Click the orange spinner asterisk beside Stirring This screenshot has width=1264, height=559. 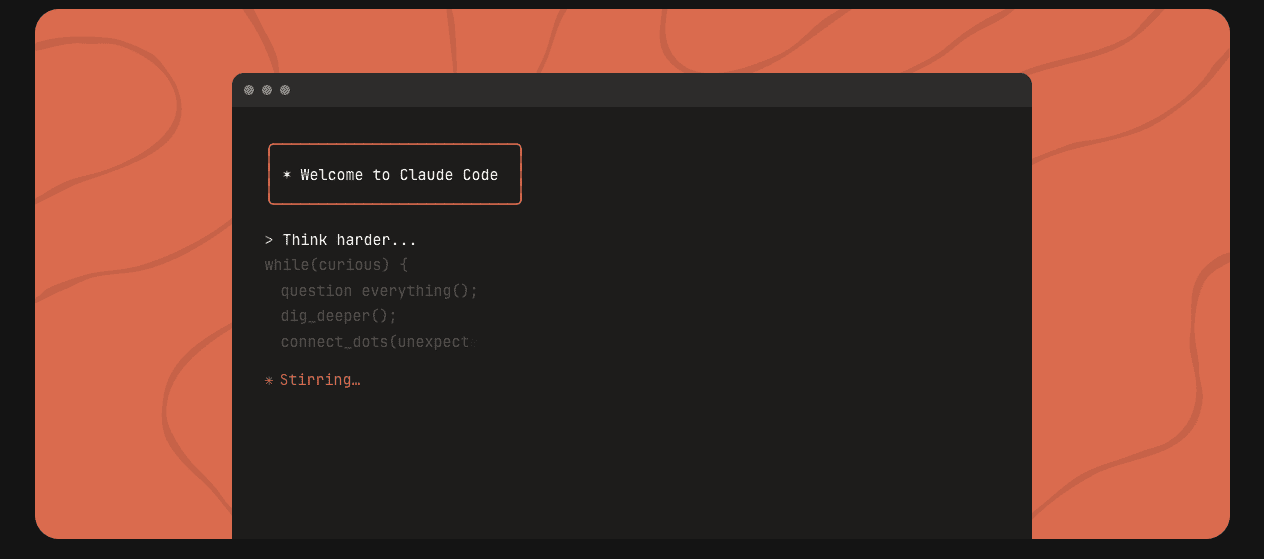[269, 380]
